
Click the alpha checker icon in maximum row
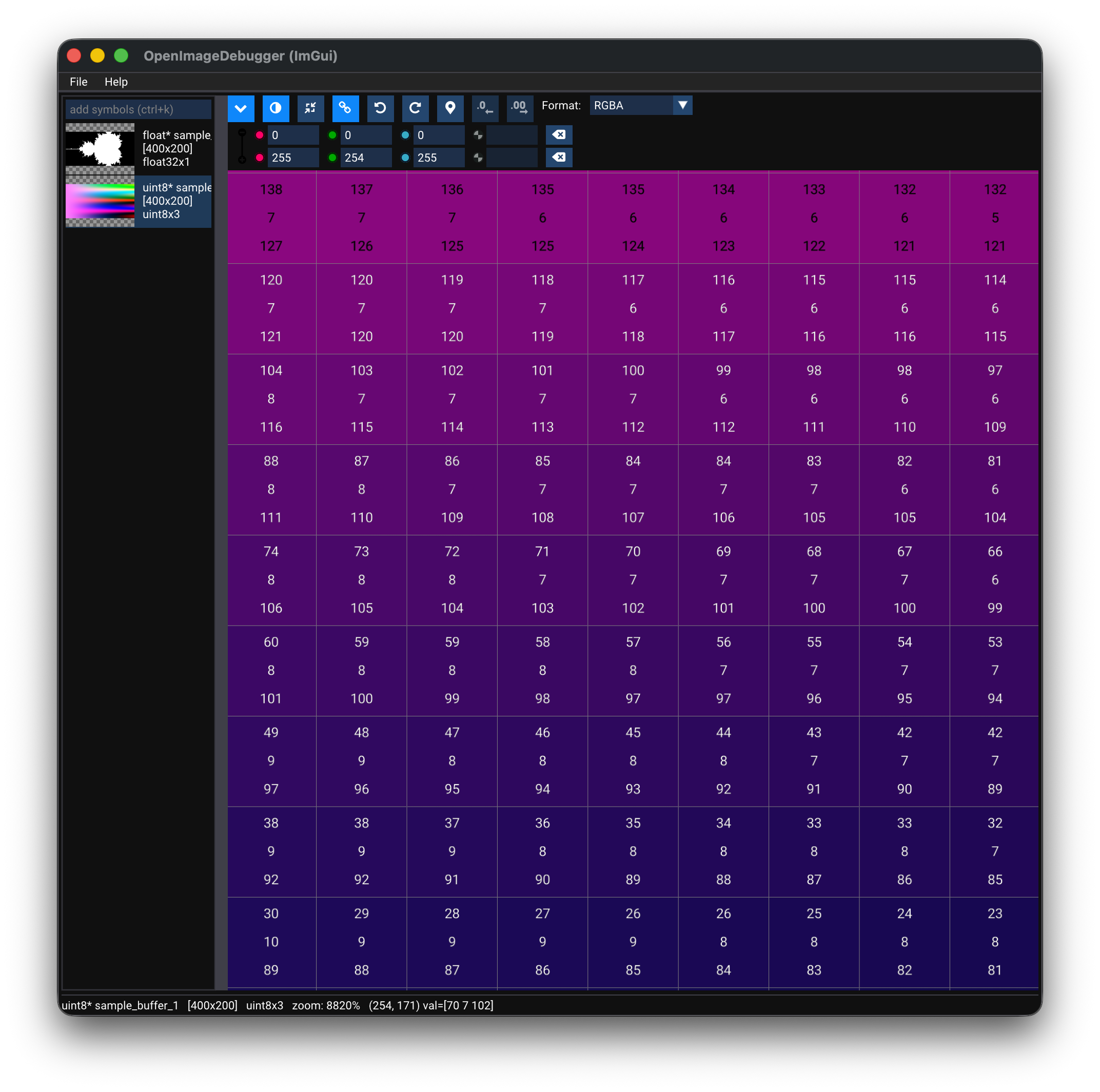[478, 158]
